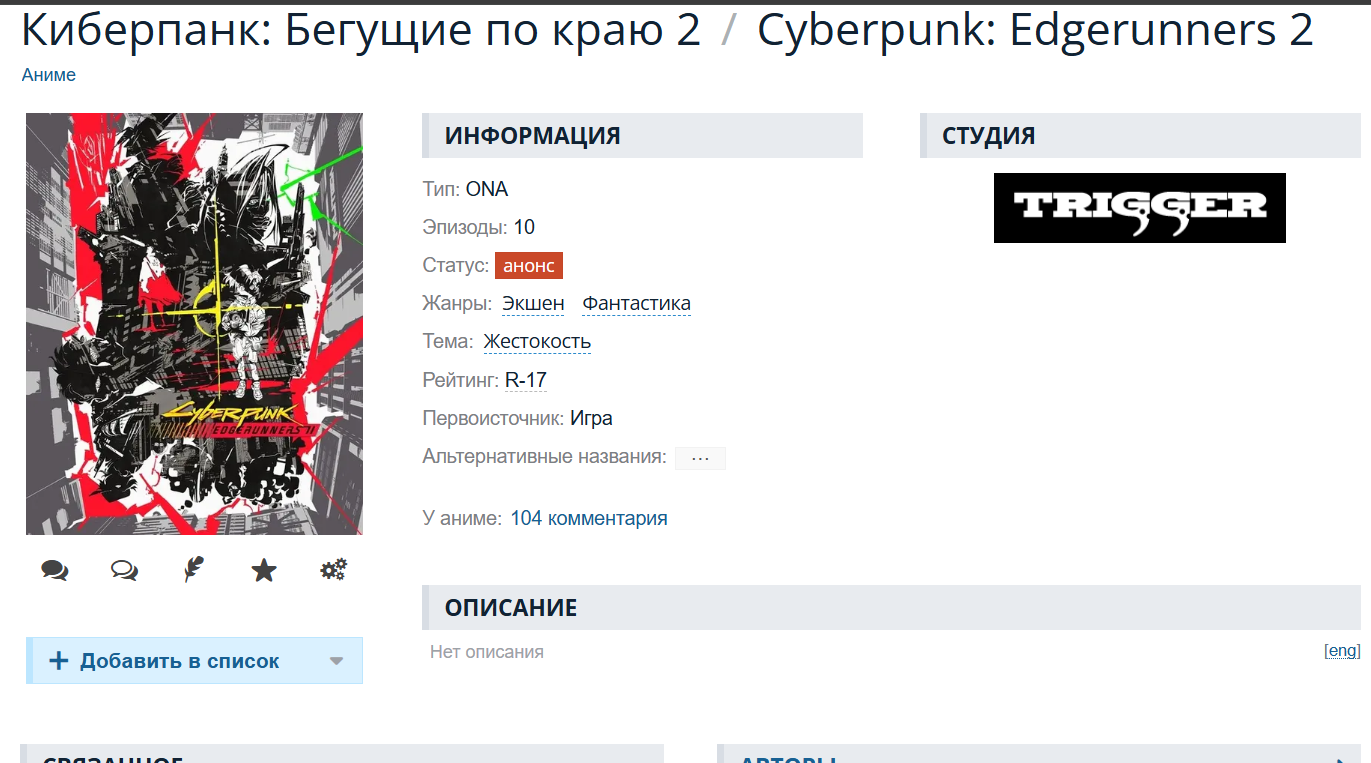Click the star favorites icon
Screen dimensions: 1371x763
pyautogui.click(x=264, y=571)
